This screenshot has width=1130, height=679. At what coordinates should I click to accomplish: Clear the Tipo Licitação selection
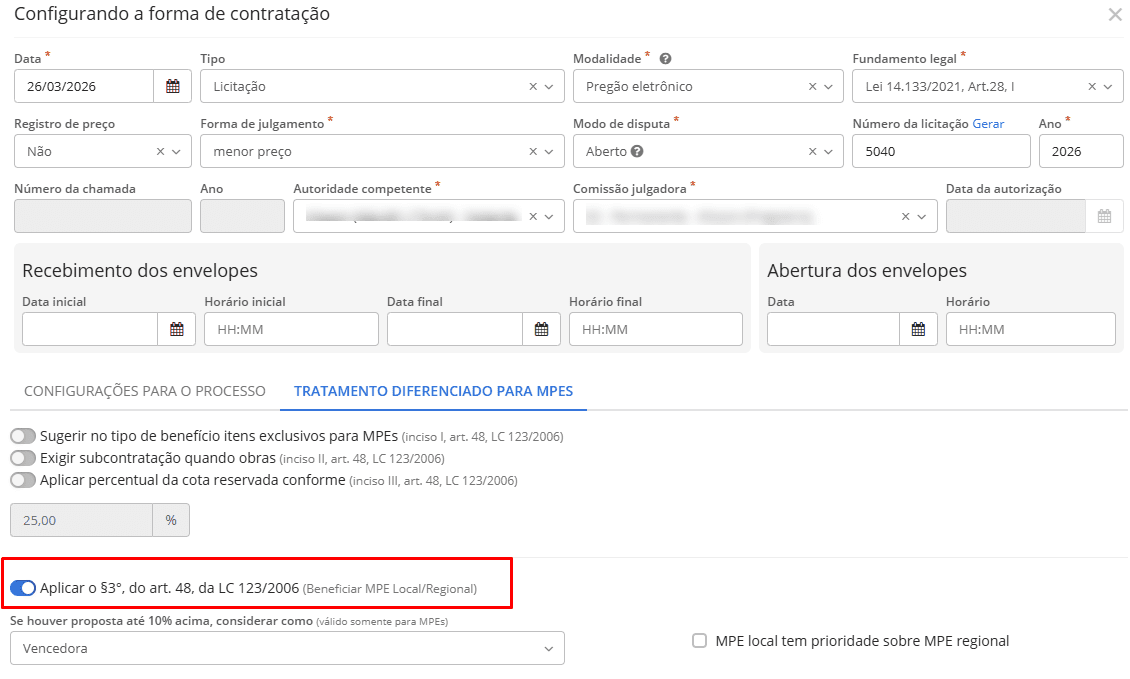pyautogui.click(x=533, y=87)
